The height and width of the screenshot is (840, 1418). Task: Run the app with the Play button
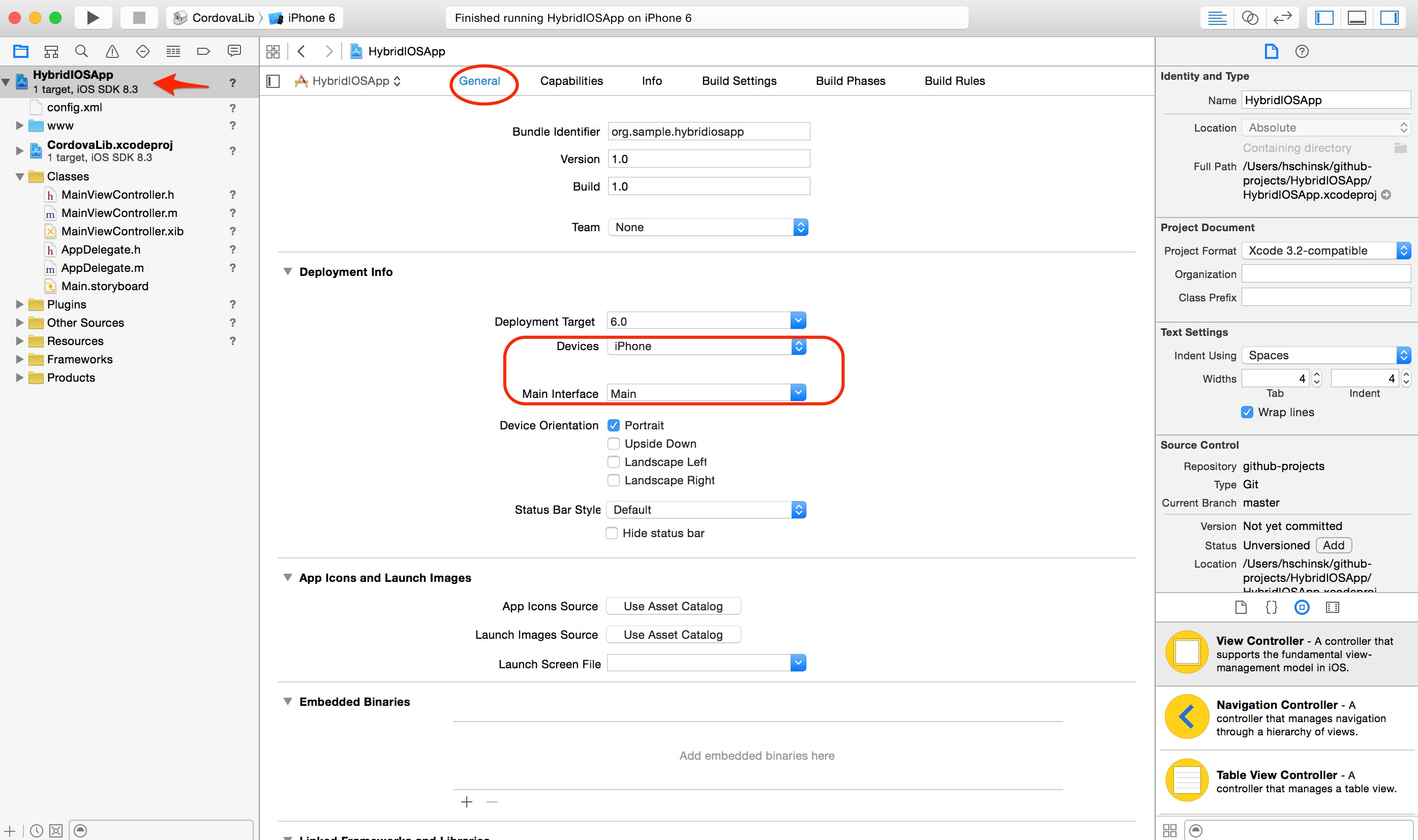(x=93, y=18)
